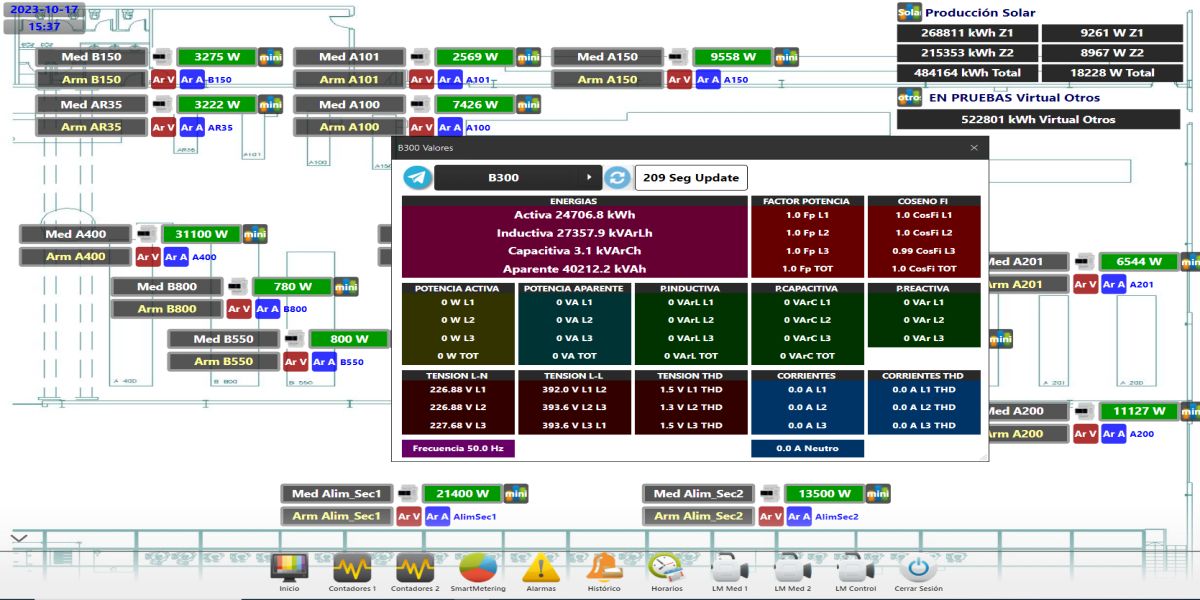The image size is (1200, 600).
Task: Click the 209 Seg Update button
Action: 689,177
